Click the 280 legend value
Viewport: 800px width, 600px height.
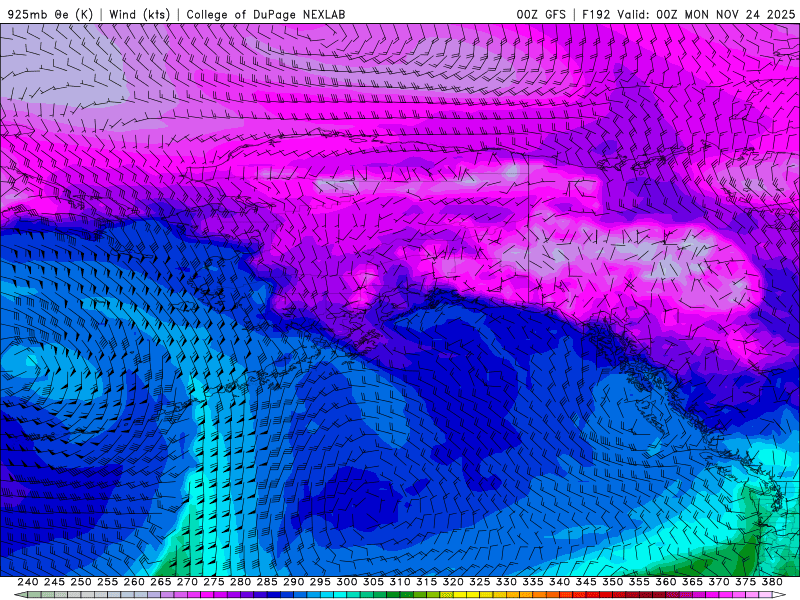pos(240,582)
